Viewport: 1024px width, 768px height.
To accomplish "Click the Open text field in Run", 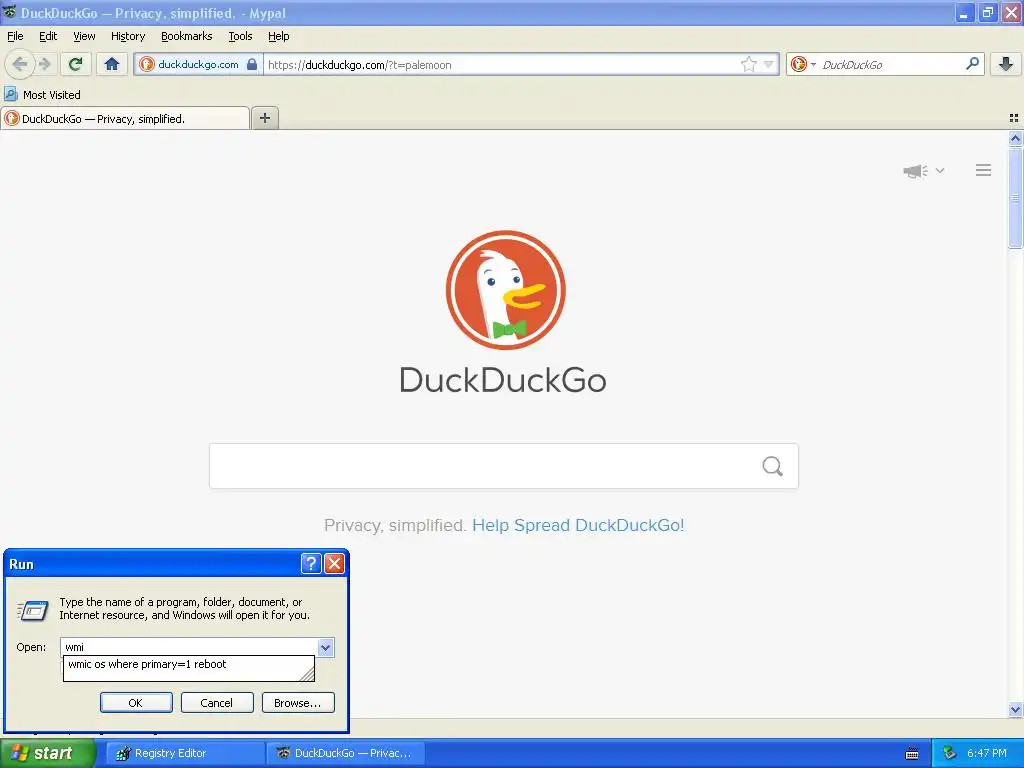I will (x=189, y=647).
